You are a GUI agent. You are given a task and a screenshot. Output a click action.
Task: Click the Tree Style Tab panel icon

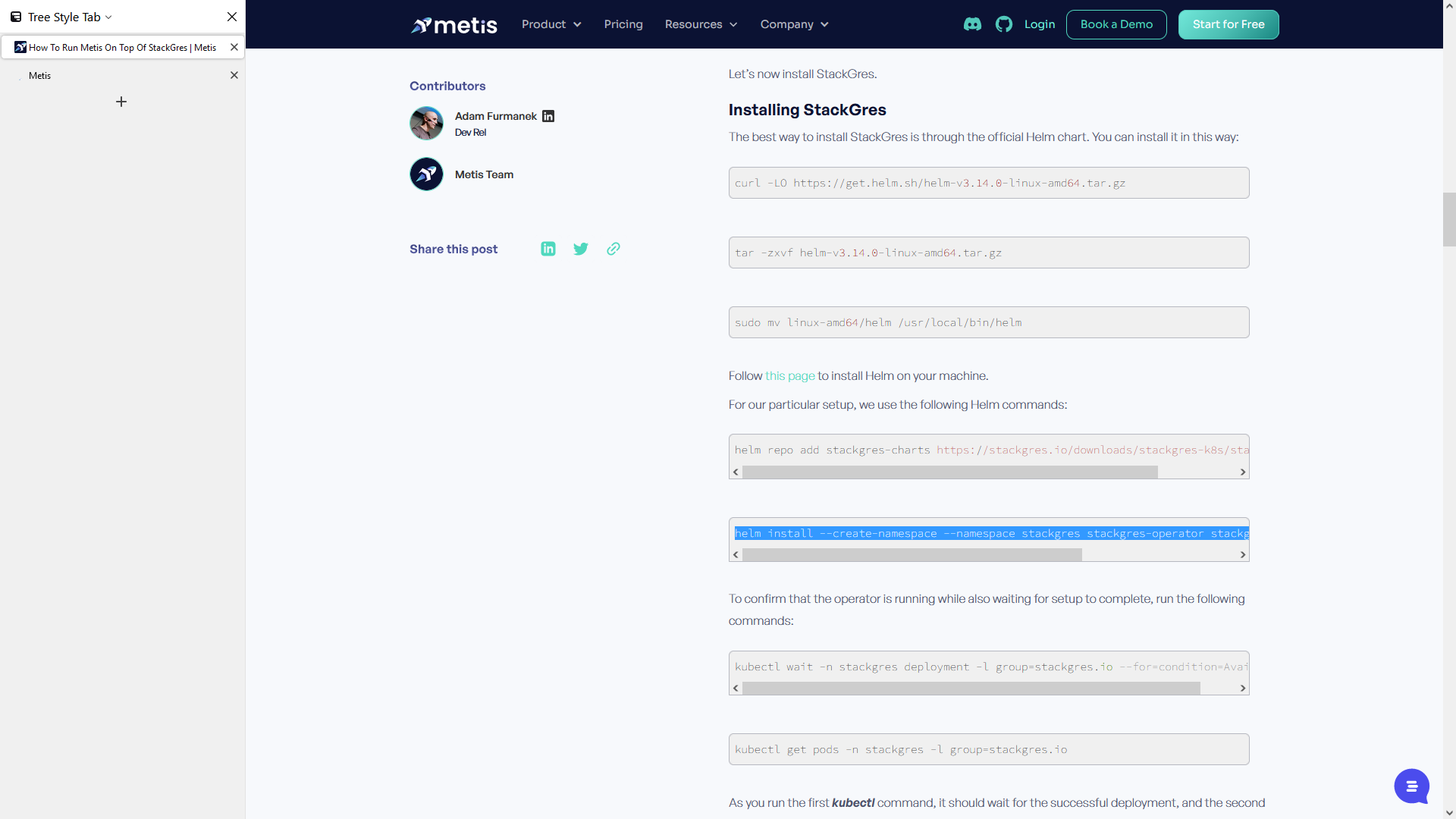16,17
